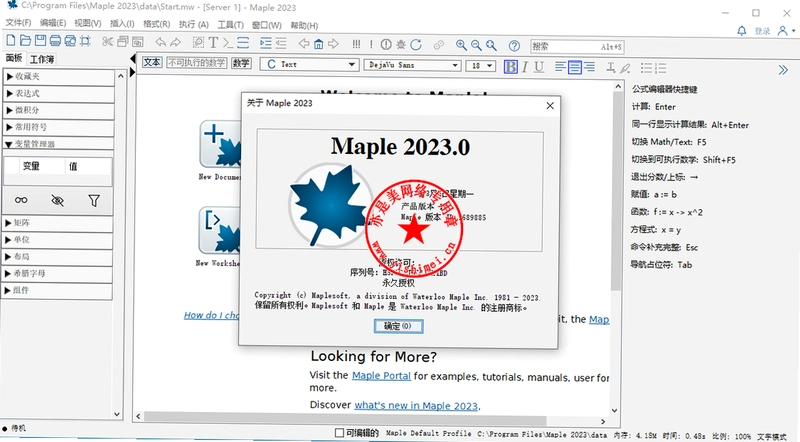Print the document via the printer icon

tap(55, 41)
